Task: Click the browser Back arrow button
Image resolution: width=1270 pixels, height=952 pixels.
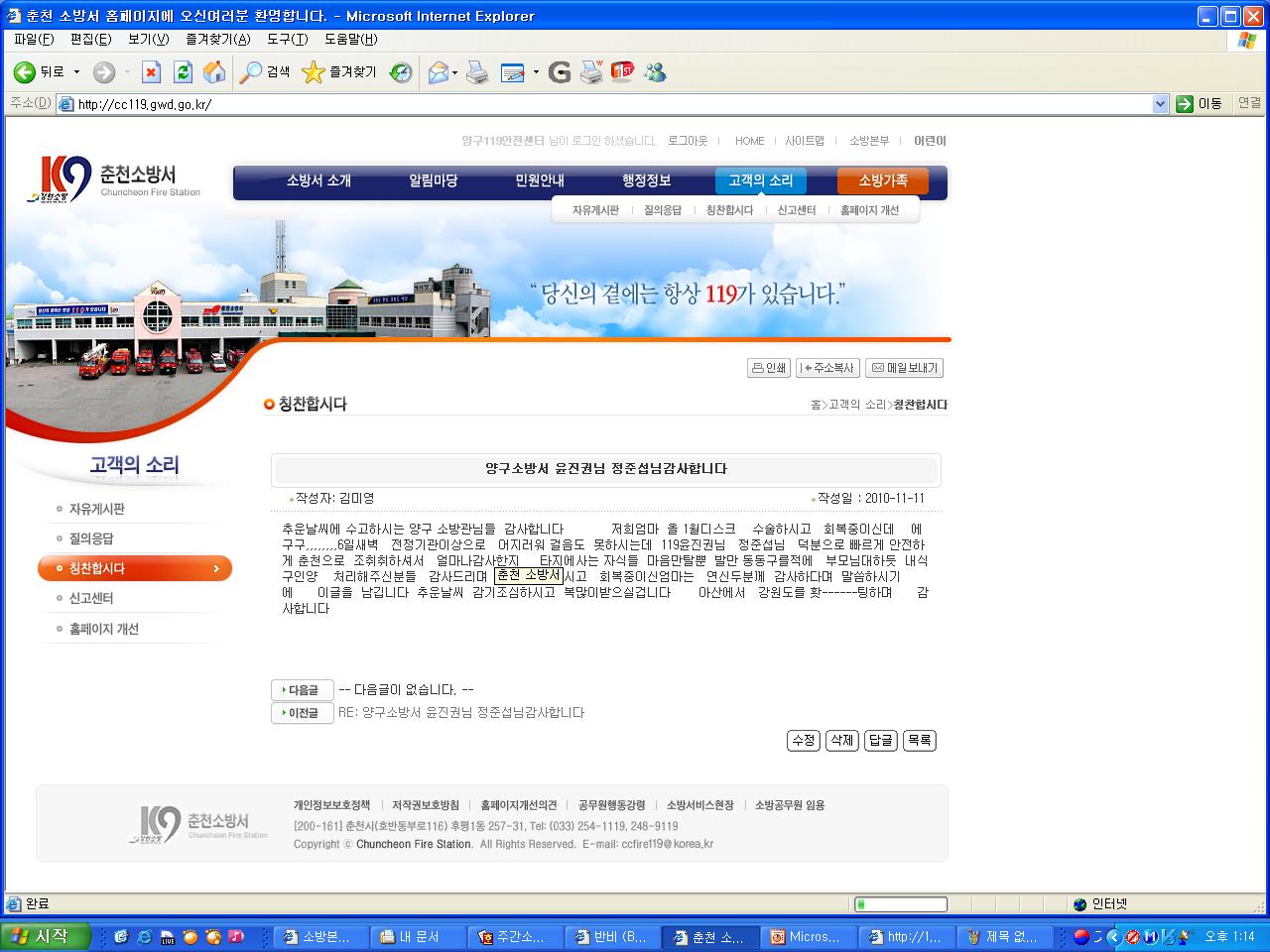Action: pos(25,72)
